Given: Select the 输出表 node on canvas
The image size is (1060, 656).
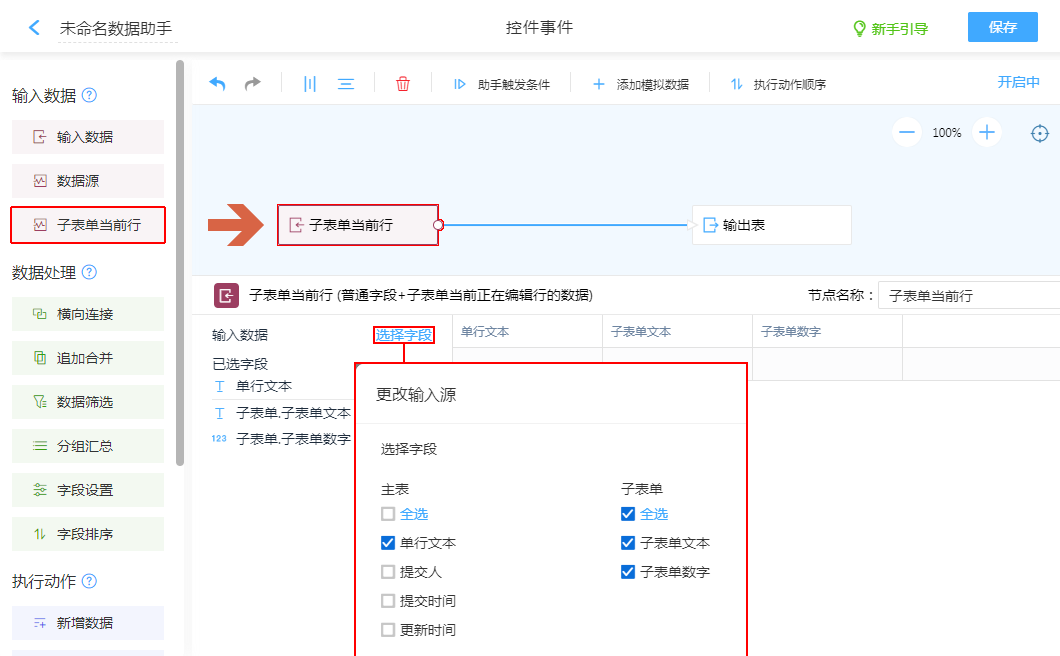Looking at the screenshot, I should click(771, 225).
